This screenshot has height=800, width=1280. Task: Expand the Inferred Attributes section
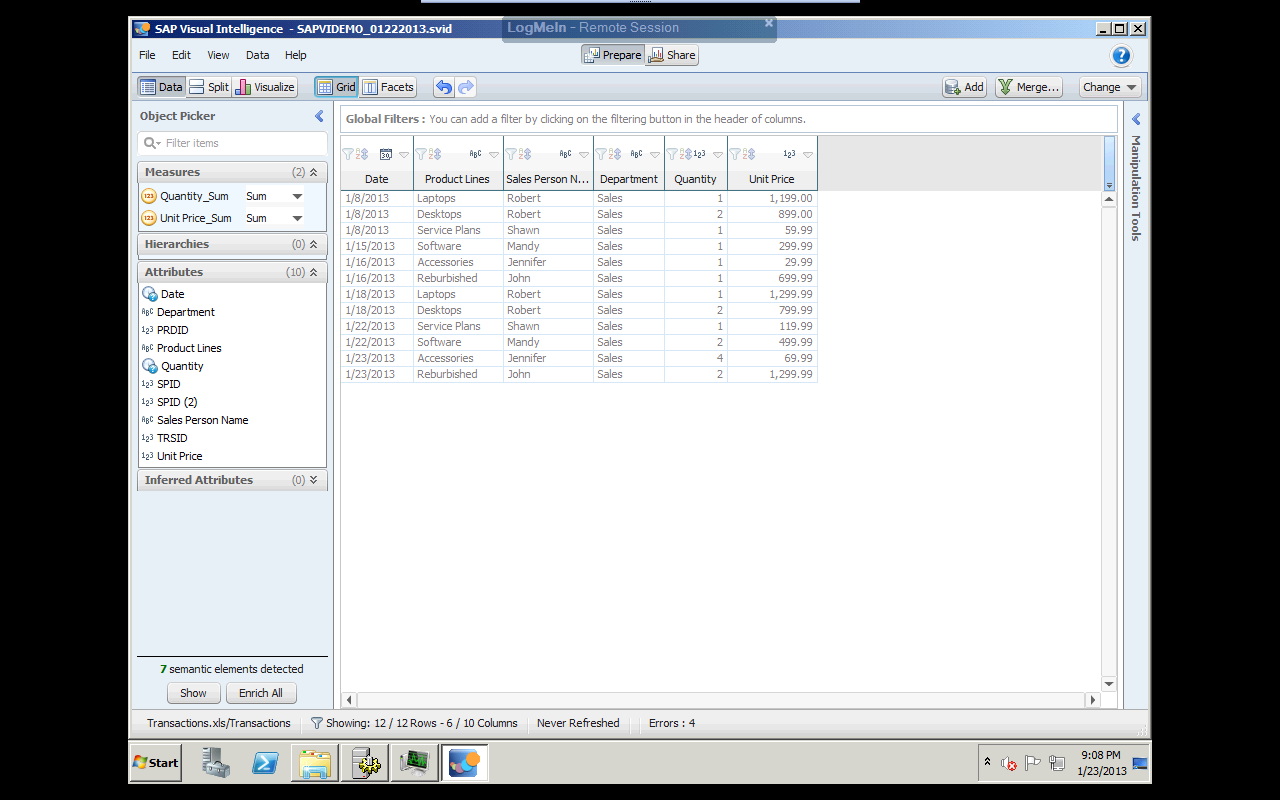point(313,480)
